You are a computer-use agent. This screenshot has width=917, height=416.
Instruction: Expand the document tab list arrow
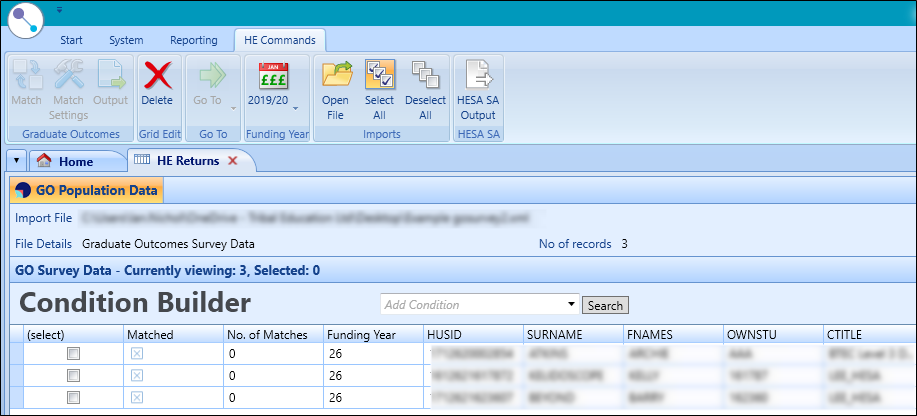point(16,161)
